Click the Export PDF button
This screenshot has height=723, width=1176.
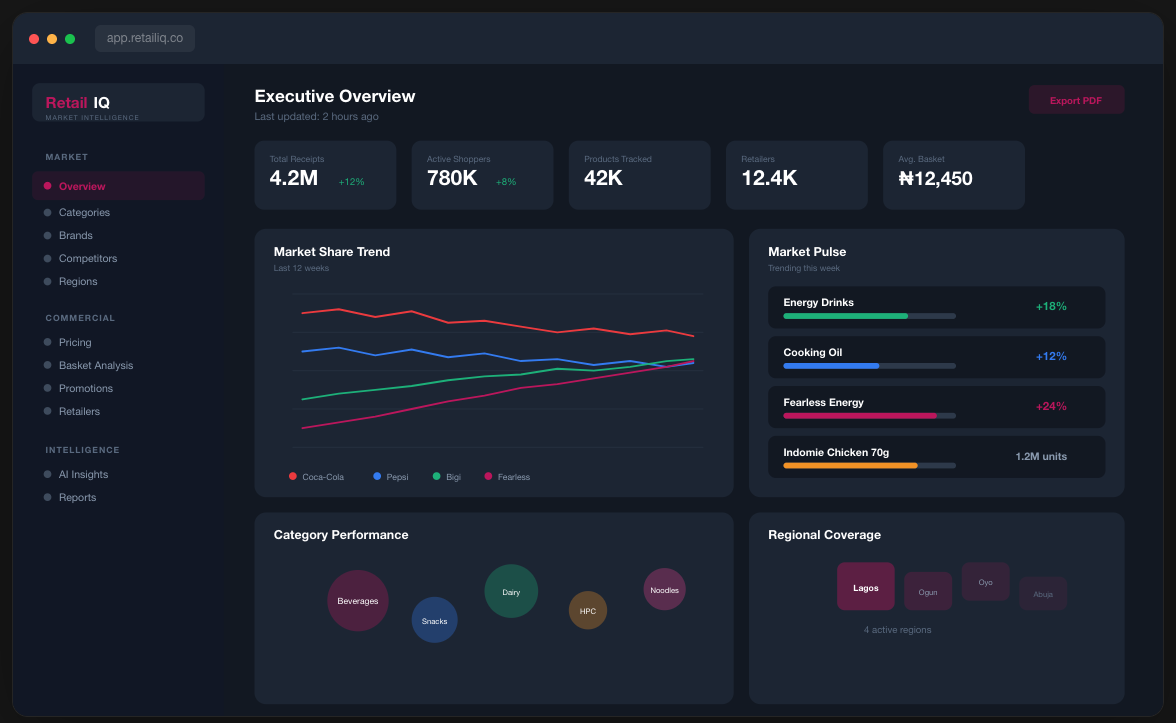click(1076, 100)
